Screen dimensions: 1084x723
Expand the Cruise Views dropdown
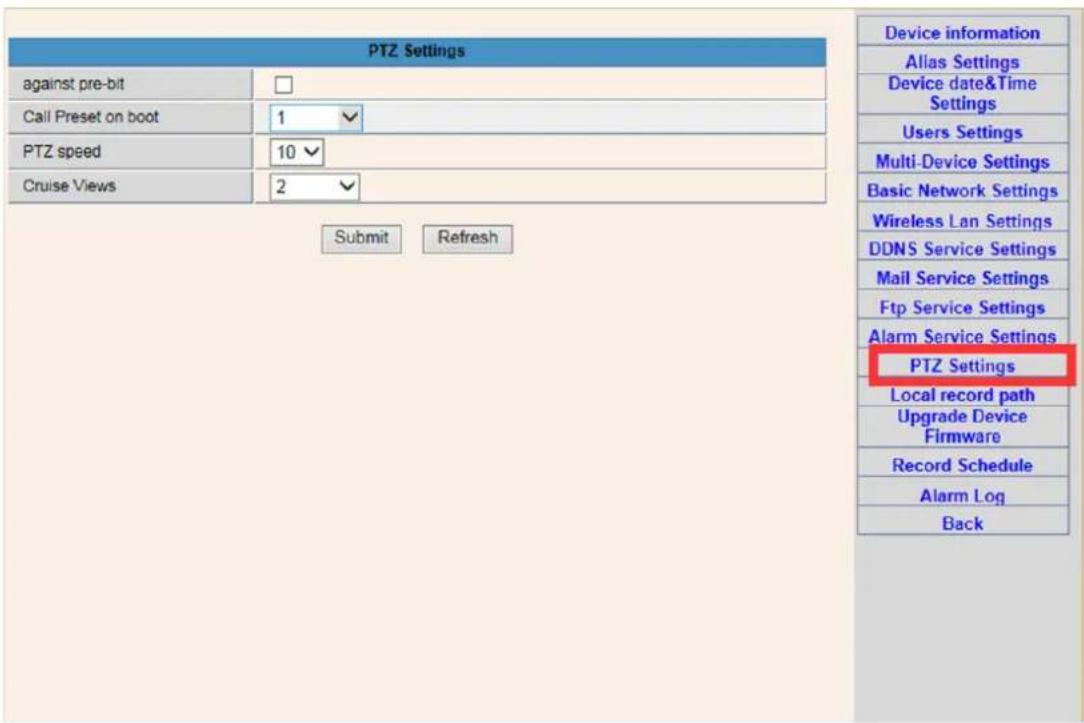tap(315, 186)
